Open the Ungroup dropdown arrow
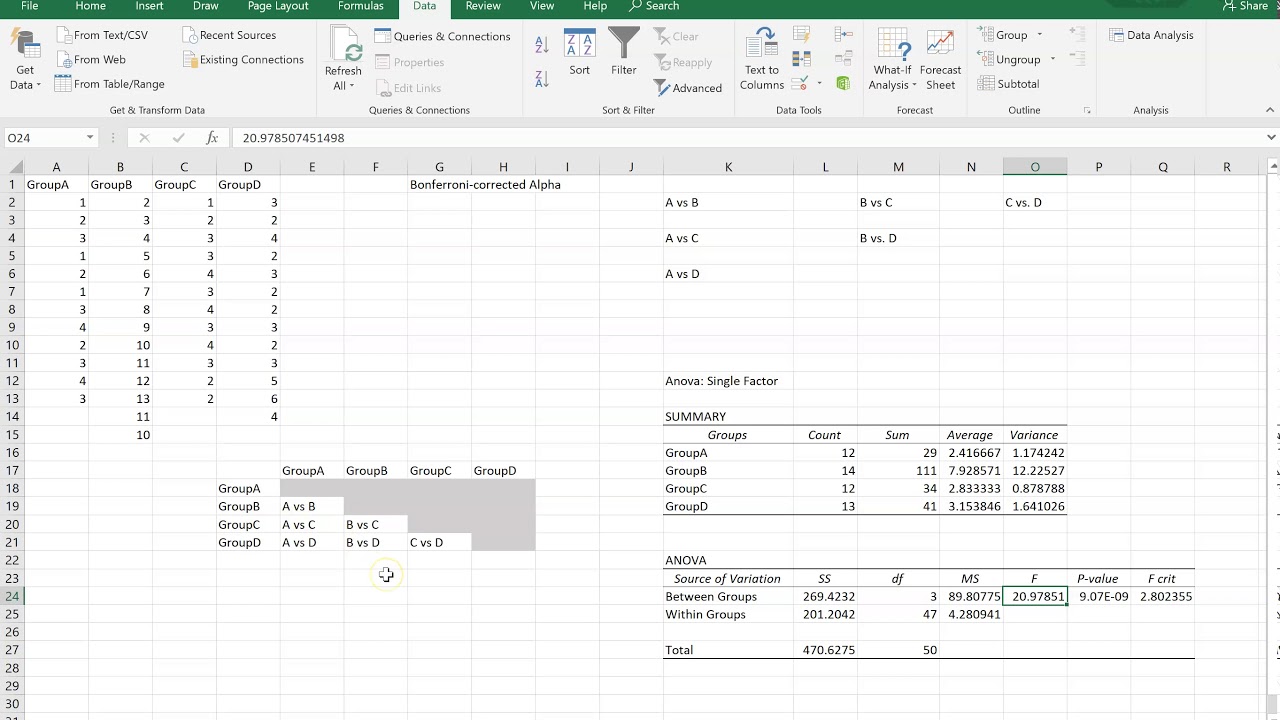The width and height of the screenshot is (1280, 720). click(x=1052, y=60)
